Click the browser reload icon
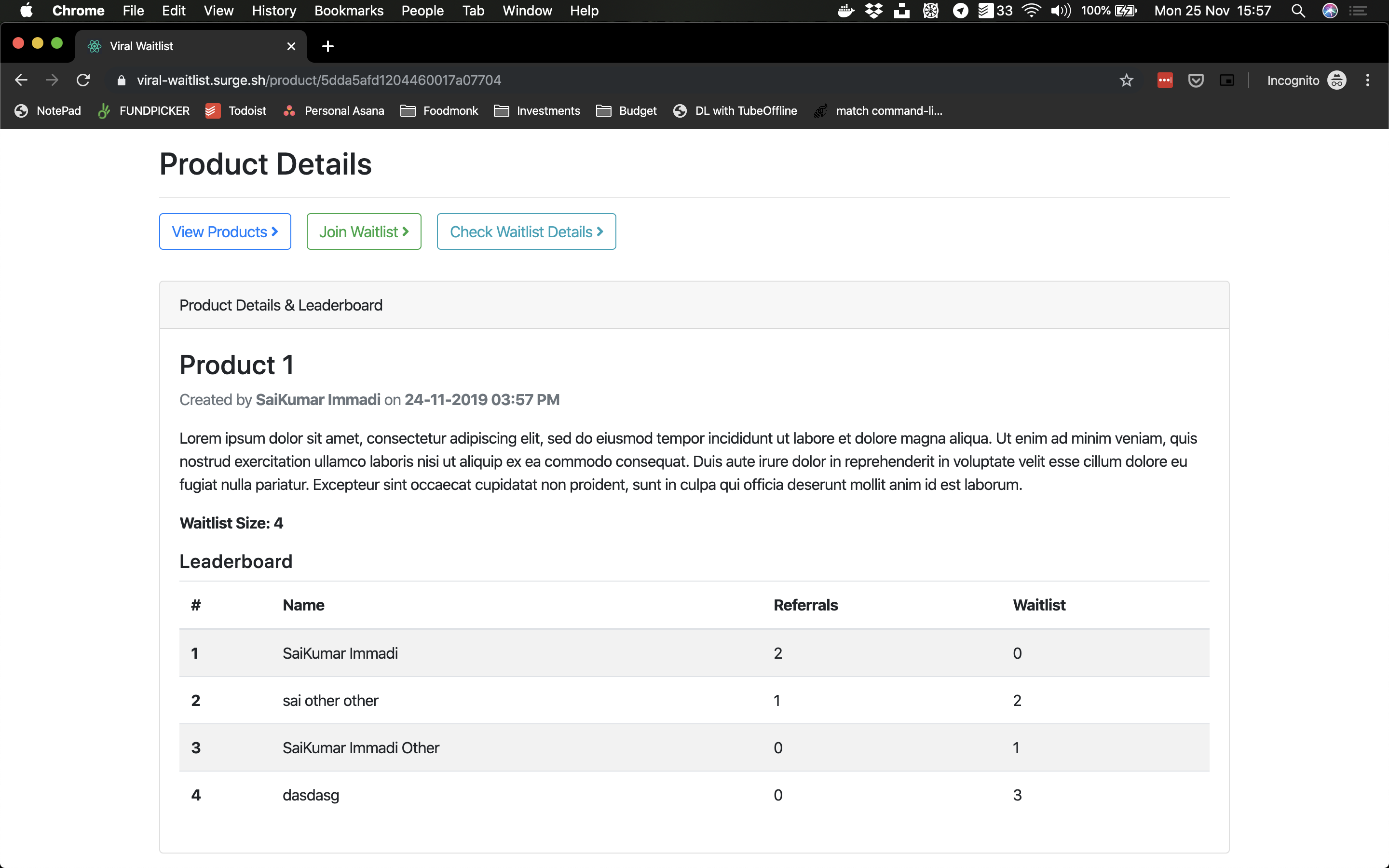The image size is (1389, 868). (x=83, y=81)
